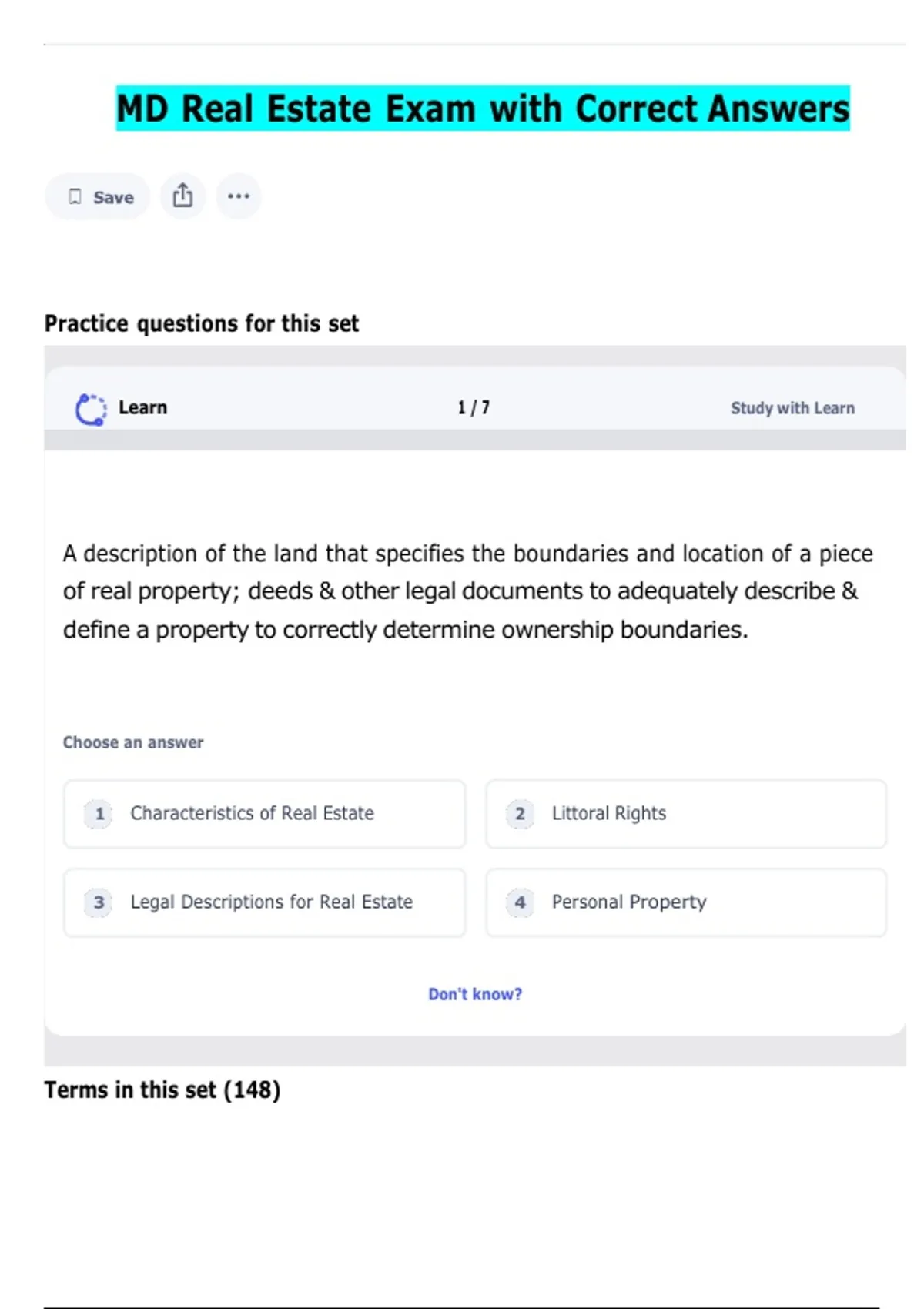The width and height of the screenshot is (924, 1309).
Task: Choose the "Littoral Rights" answer option
Action: [609, 814]
